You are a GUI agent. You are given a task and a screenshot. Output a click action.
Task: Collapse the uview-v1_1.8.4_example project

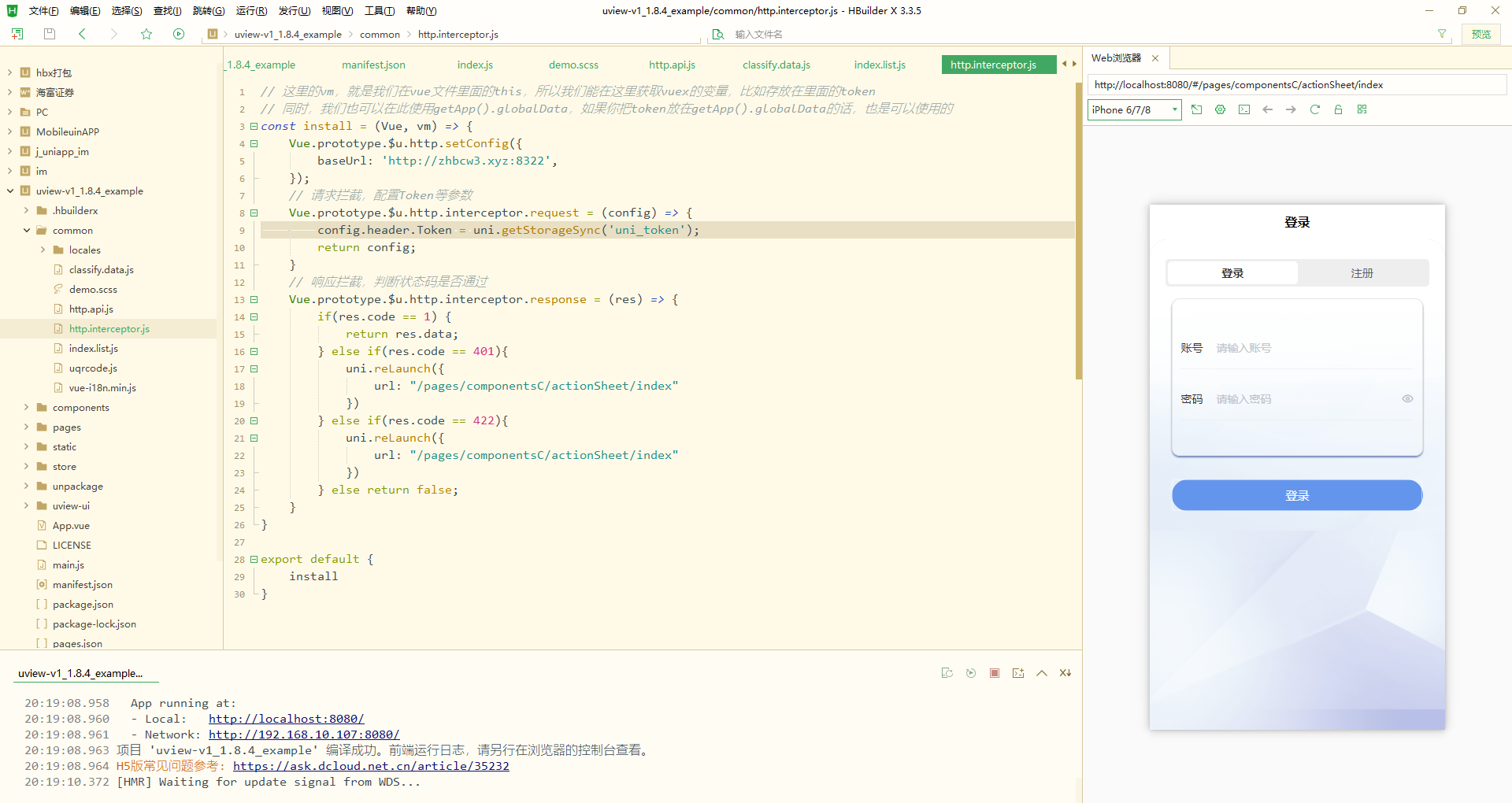pyautogui.click(x=9, y=191)
